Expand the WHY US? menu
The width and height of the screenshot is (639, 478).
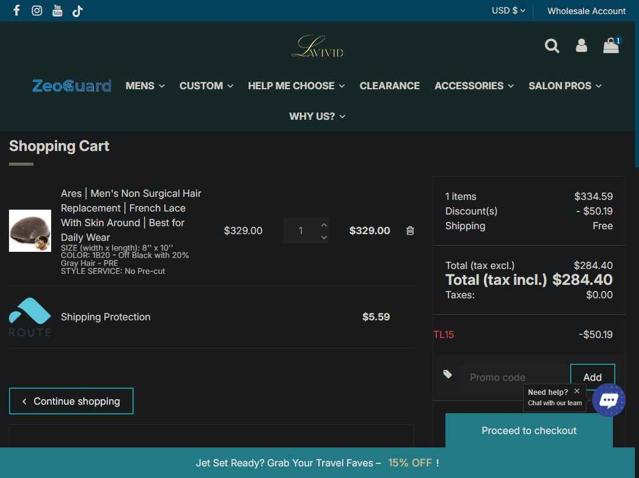(x=317, y=116)
